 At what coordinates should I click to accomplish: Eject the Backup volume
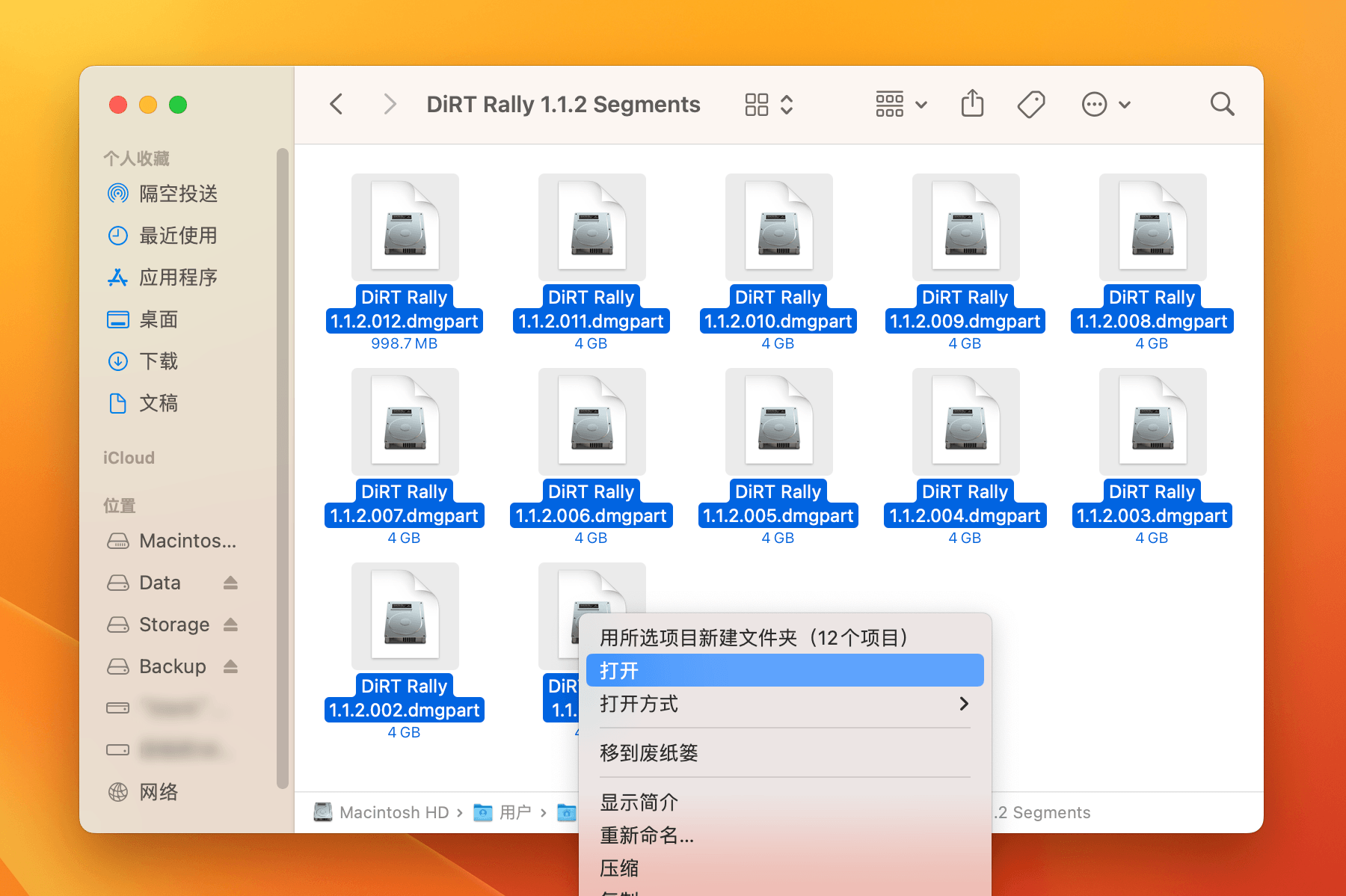point(230,666)
